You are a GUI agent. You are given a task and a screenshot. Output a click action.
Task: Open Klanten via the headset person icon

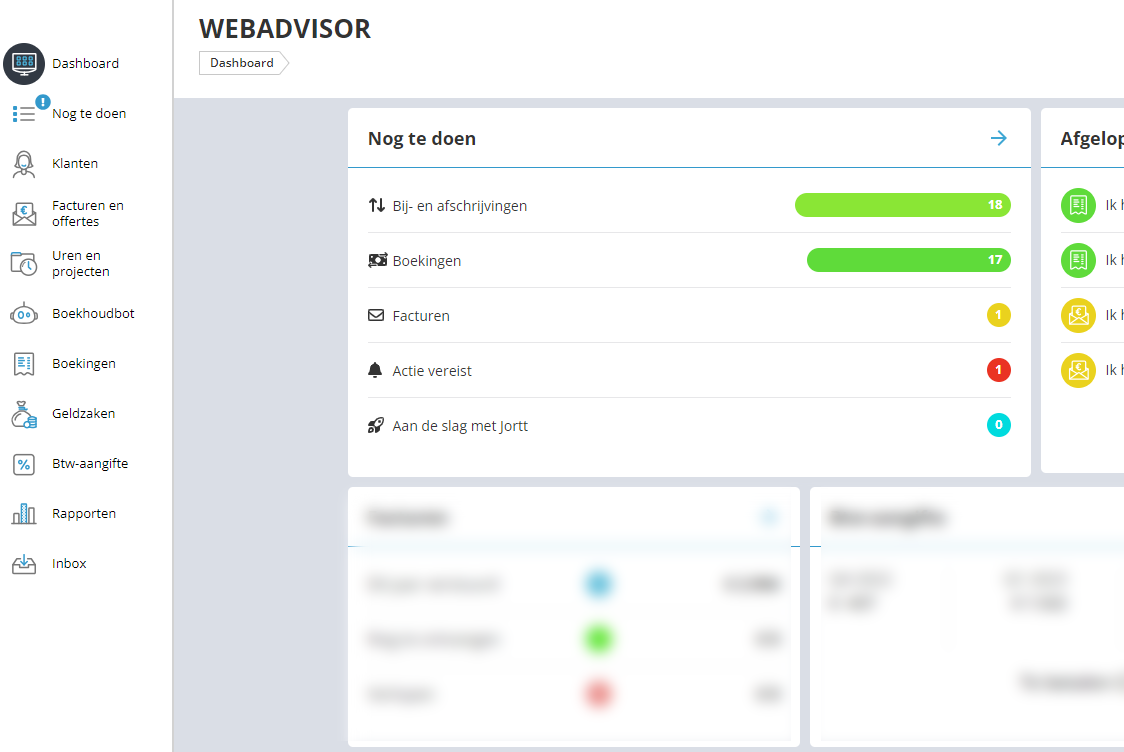pyautogui.click(x=24, y=164)
